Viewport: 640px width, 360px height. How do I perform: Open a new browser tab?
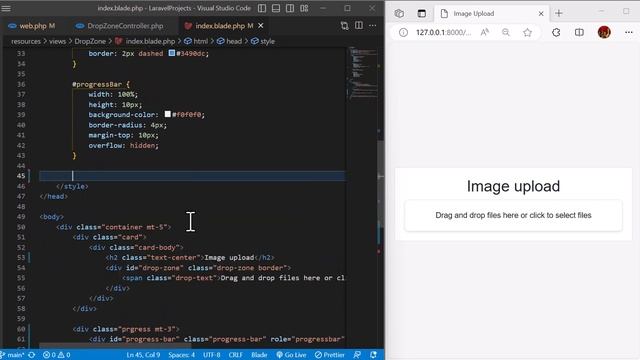tap(559, 13)
